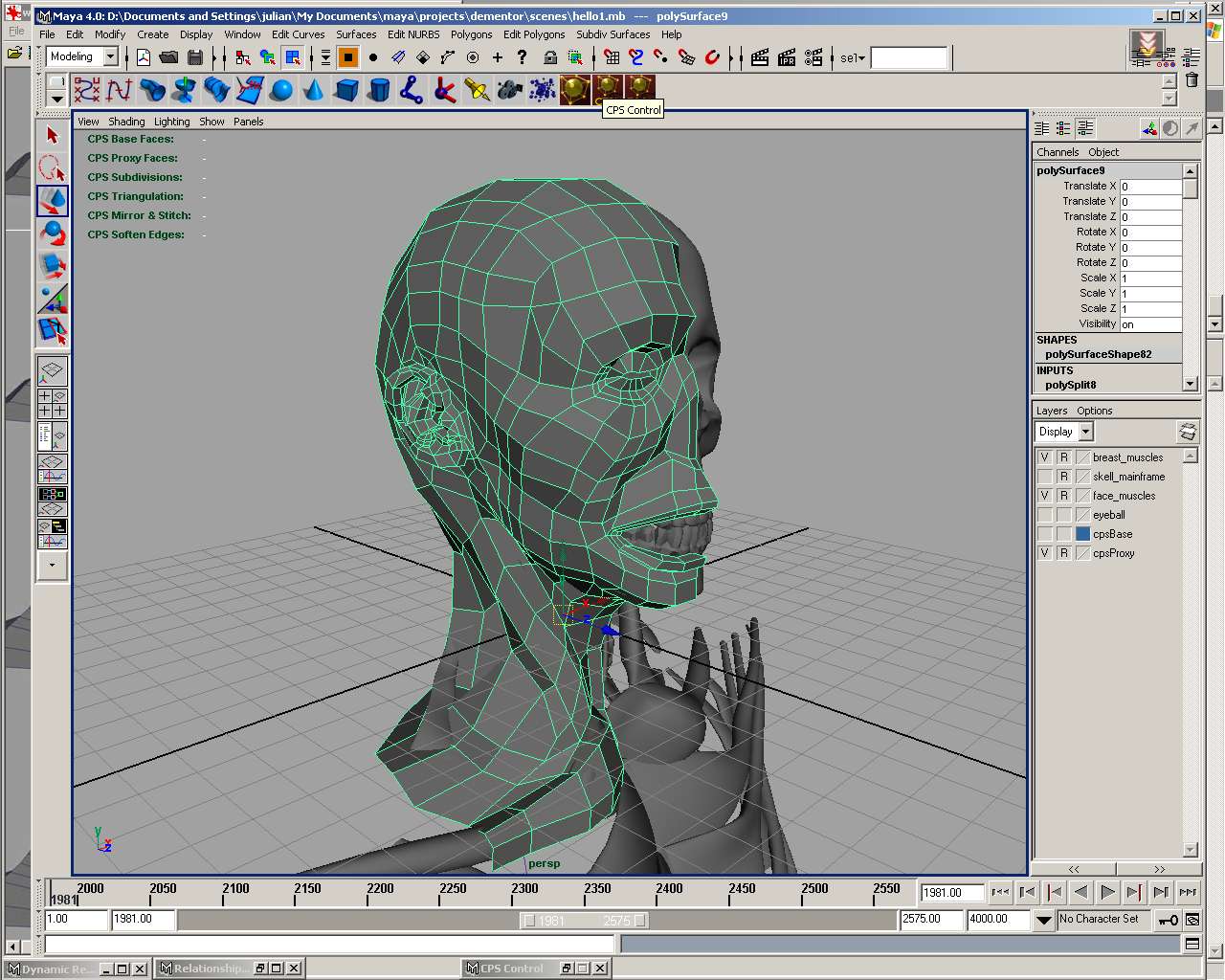
Task: Toggle the V box for cpsProxy layer
Action: pos(1045,553)
